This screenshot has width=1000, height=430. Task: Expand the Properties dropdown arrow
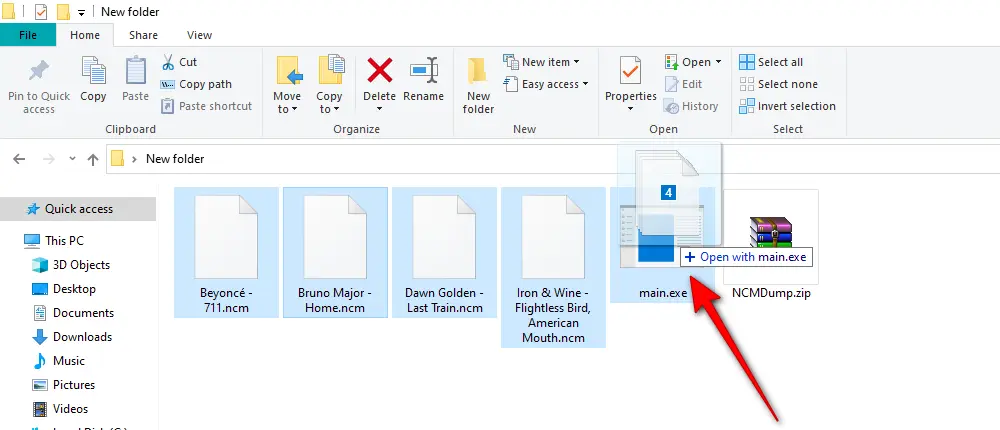[x=630, y=109]
